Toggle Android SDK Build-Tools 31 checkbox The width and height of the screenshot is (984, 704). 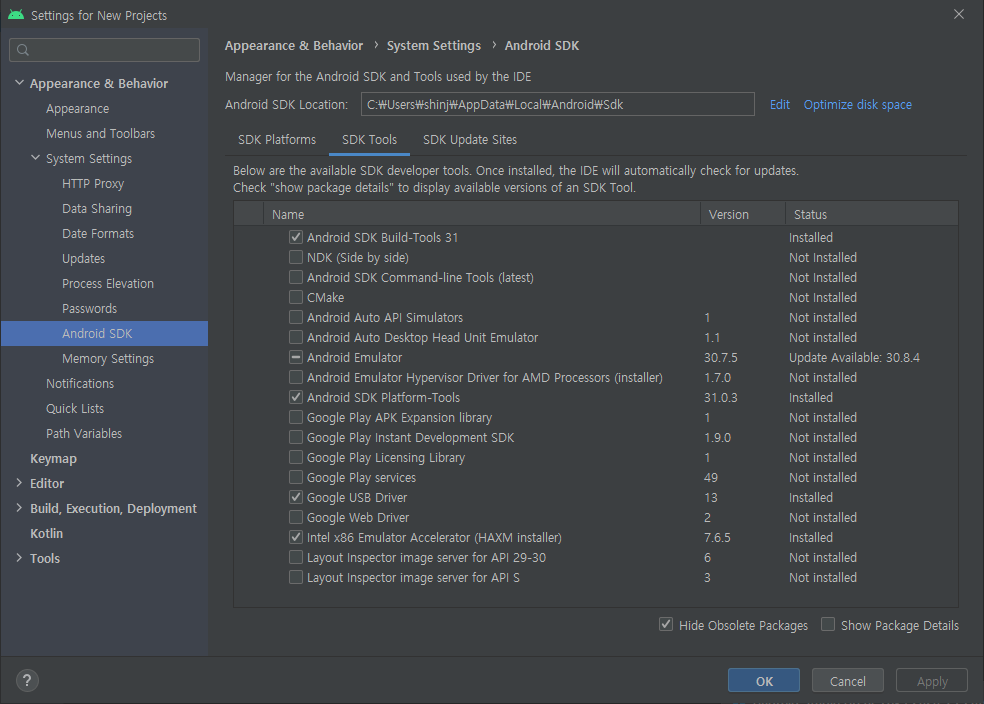tap(296, 237)
